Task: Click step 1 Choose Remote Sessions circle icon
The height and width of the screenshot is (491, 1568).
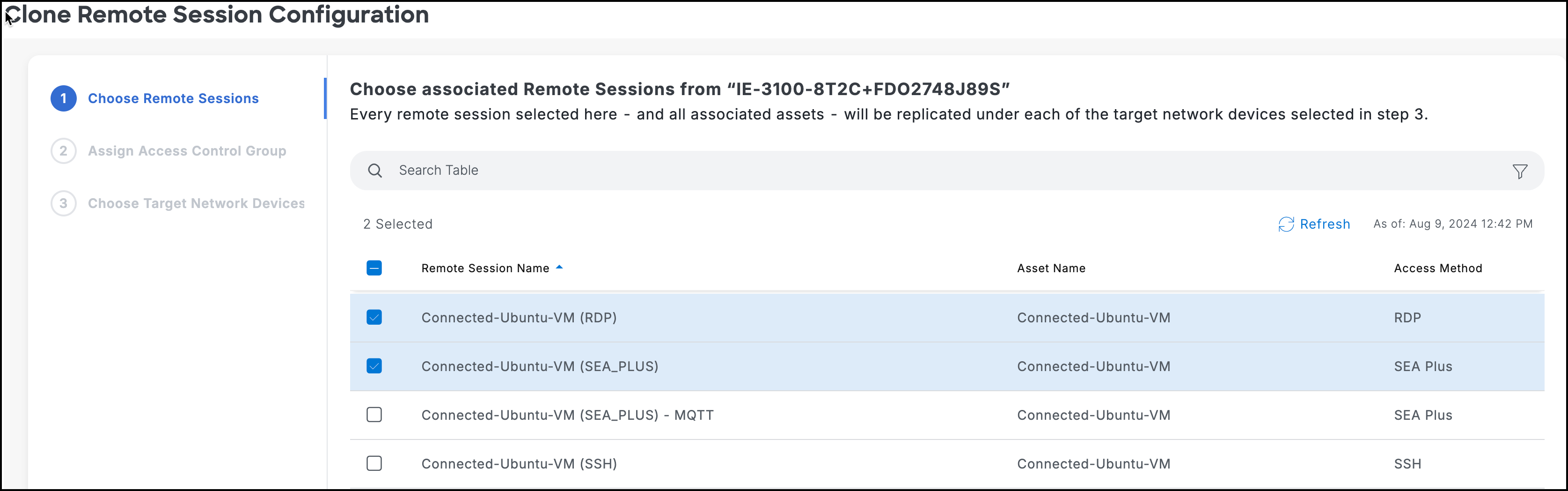Action: click(x=63, y=98)
